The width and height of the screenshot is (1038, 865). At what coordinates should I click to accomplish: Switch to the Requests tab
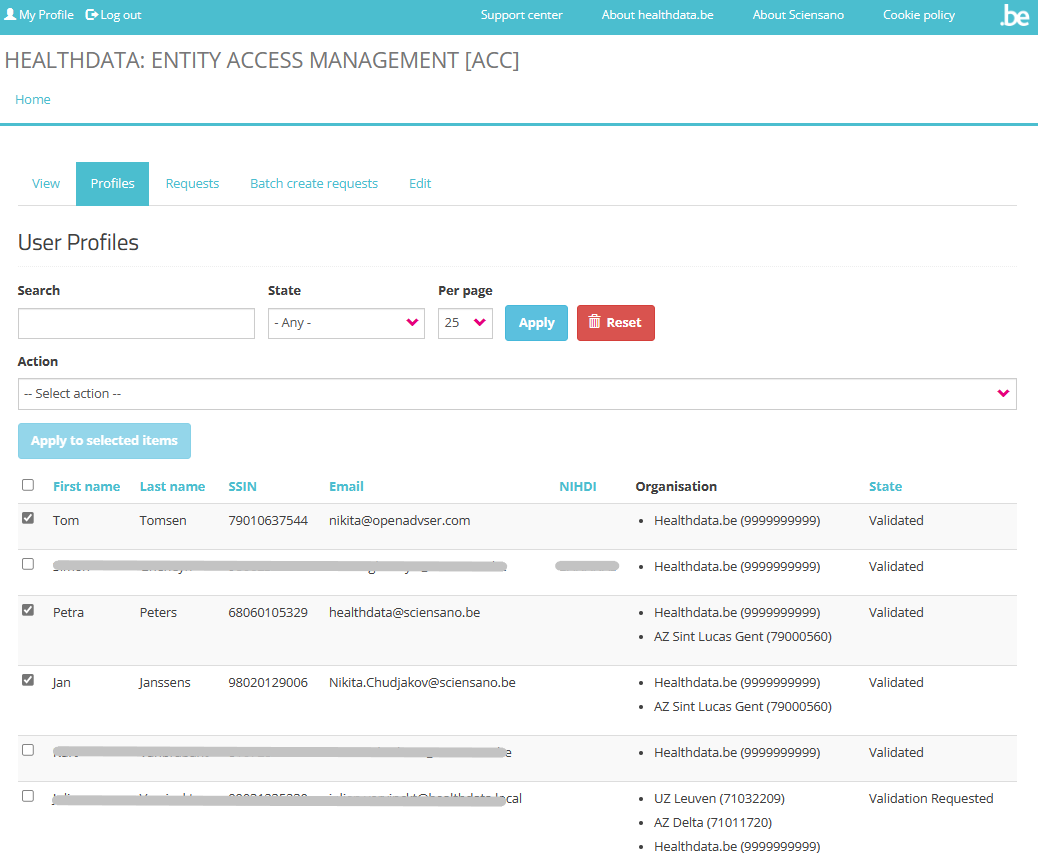[192, 184]
